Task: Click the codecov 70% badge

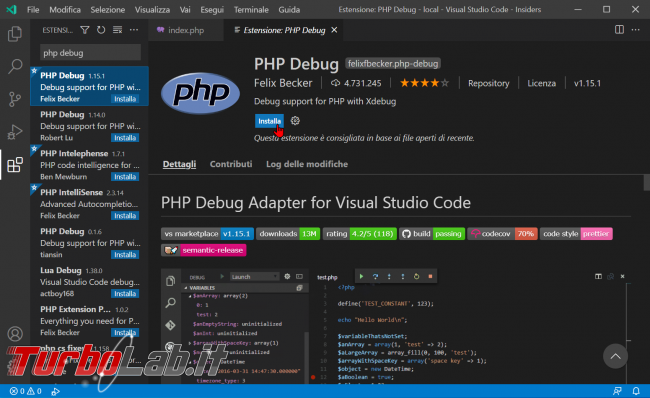Action: 502,234
